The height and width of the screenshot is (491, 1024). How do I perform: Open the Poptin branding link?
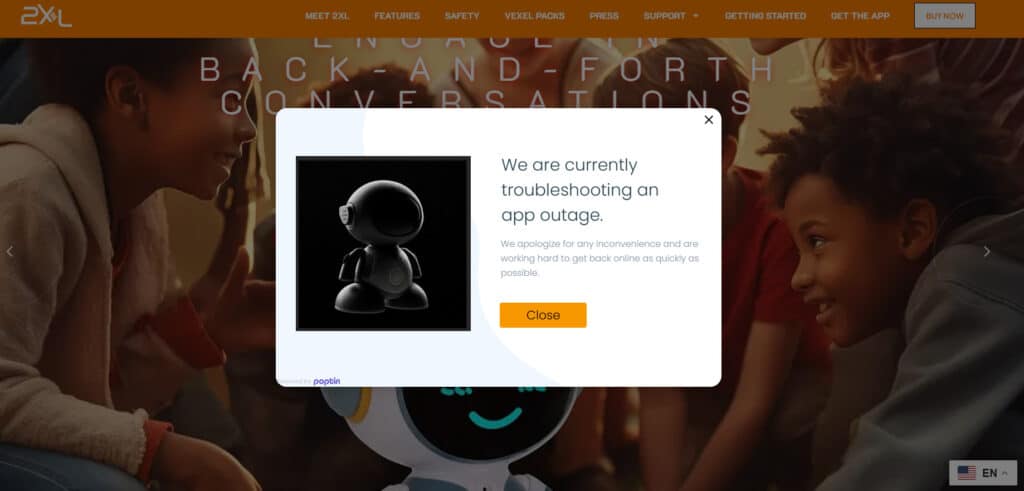[x=327, y=381]
